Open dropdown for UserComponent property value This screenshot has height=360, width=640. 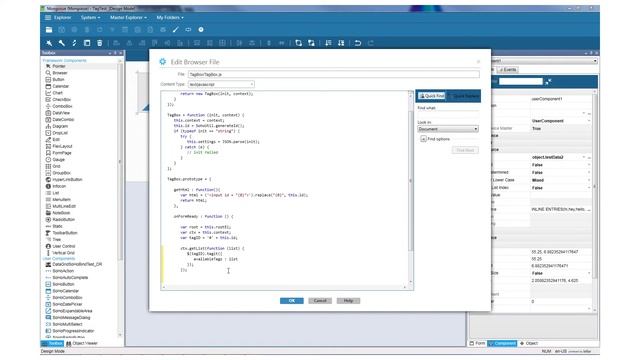point(589,121)
